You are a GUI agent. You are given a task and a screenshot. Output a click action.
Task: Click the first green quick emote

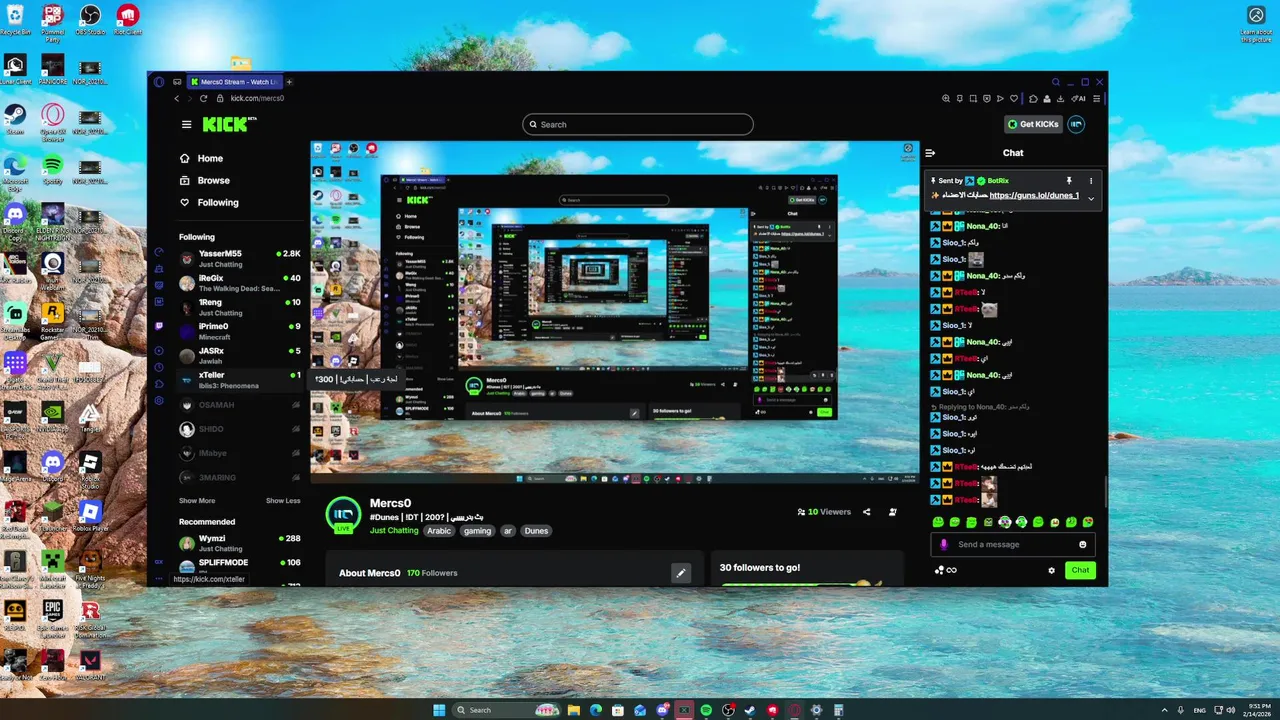coord(938,522)
